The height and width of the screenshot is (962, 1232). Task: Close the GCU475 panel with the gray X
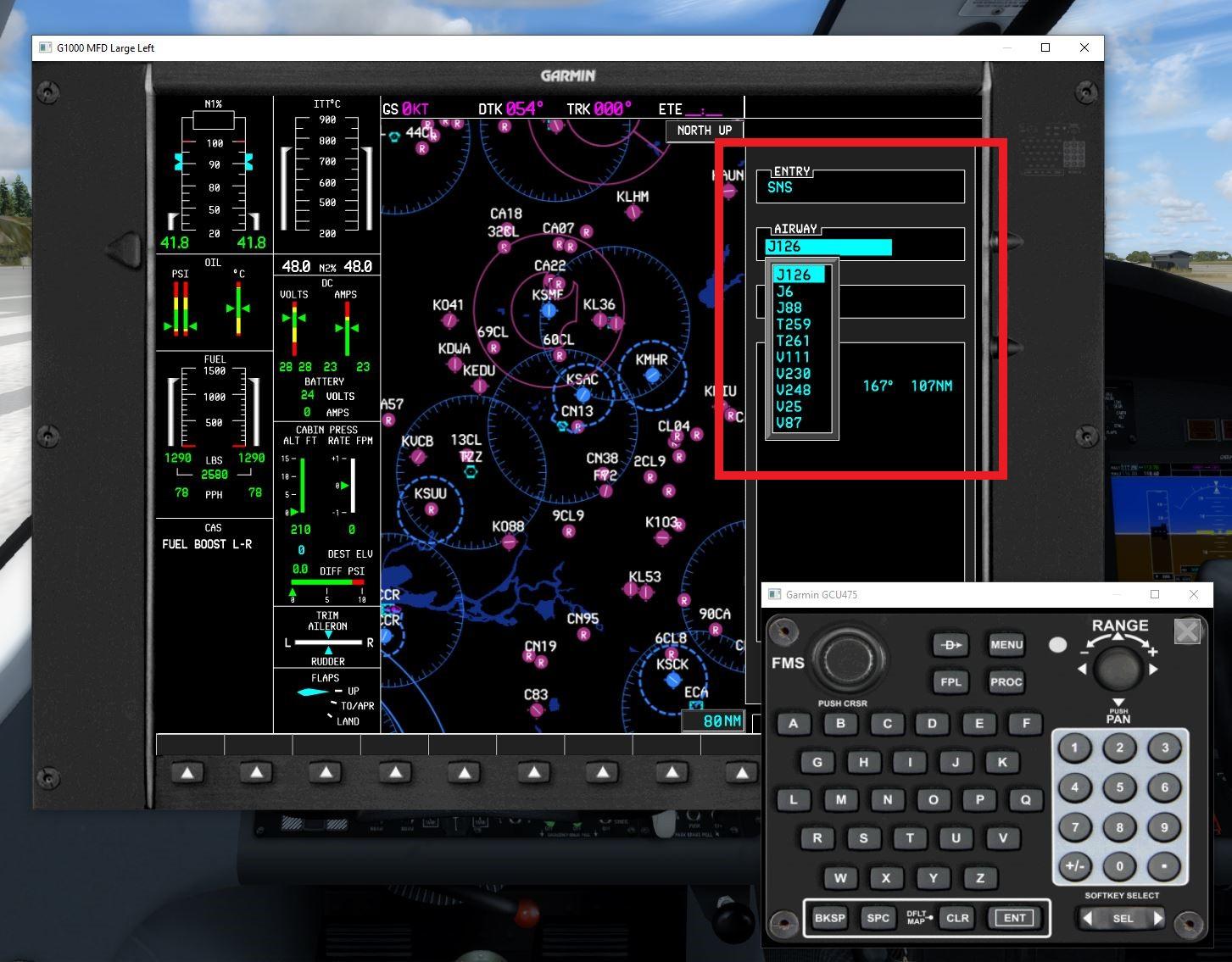click(x=1187, y=631)
